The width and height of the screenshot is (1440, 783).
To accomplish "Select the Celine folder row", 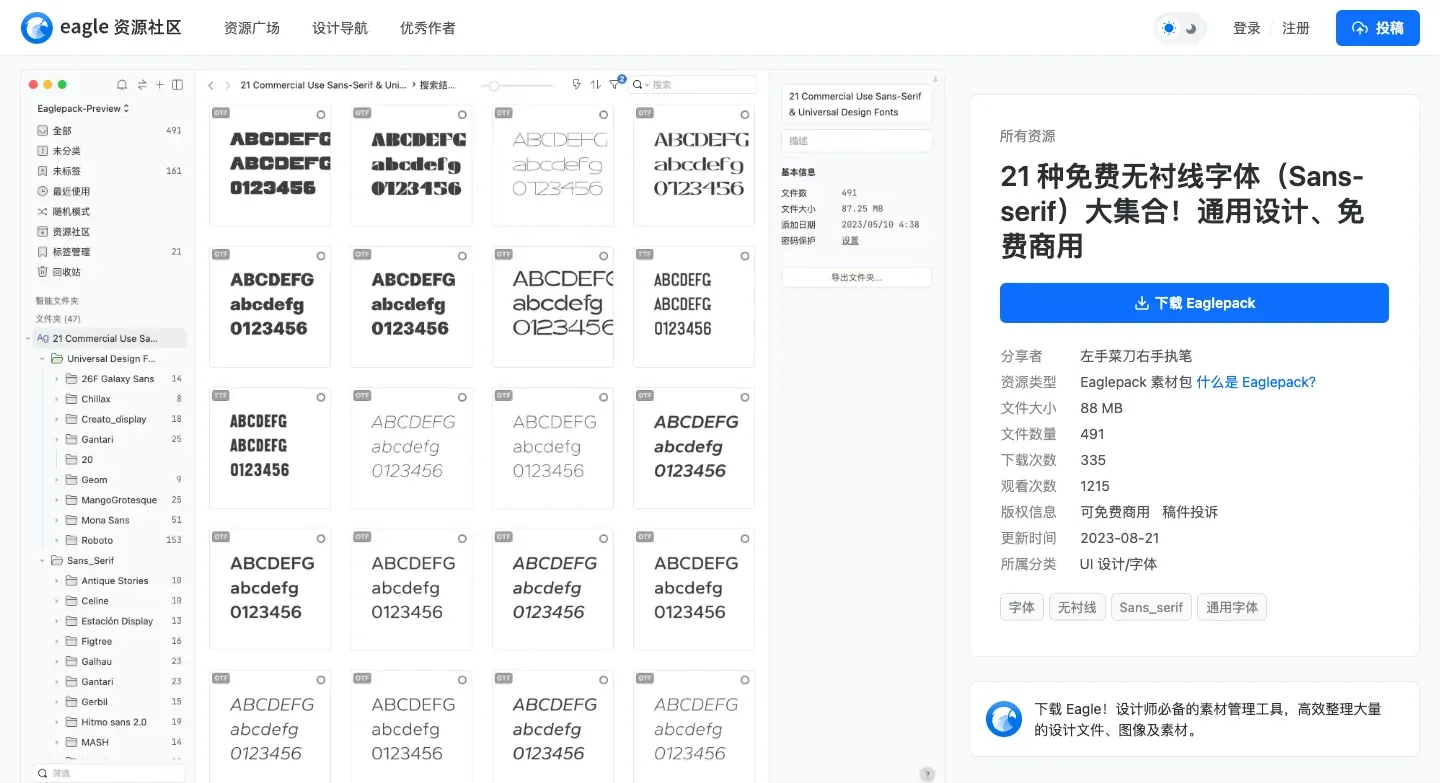I will [118, 601].
